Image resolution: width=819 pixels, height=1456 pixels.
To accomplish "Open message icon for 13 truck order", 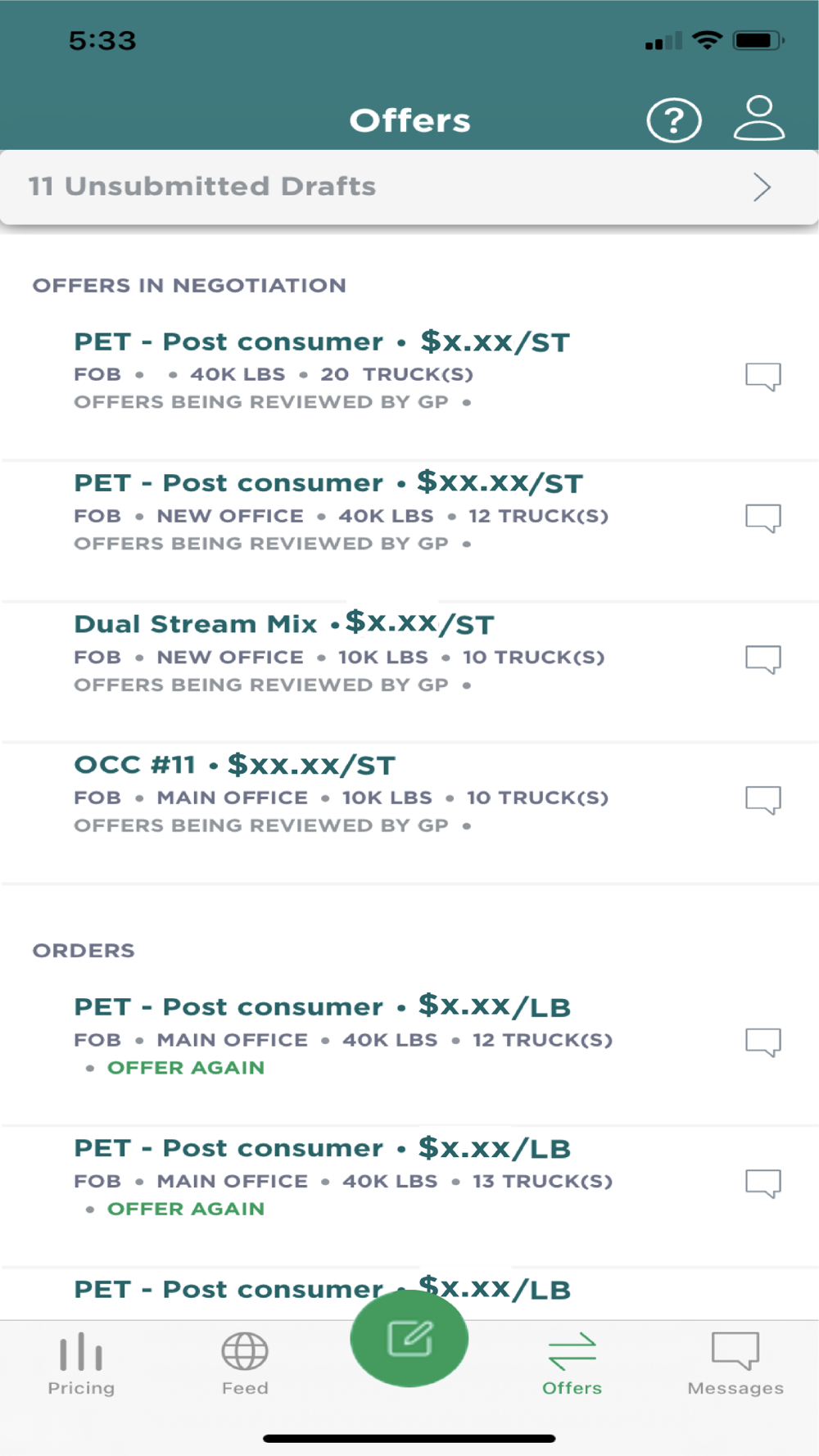I will pyautogui.click(x=763, y=1183).
